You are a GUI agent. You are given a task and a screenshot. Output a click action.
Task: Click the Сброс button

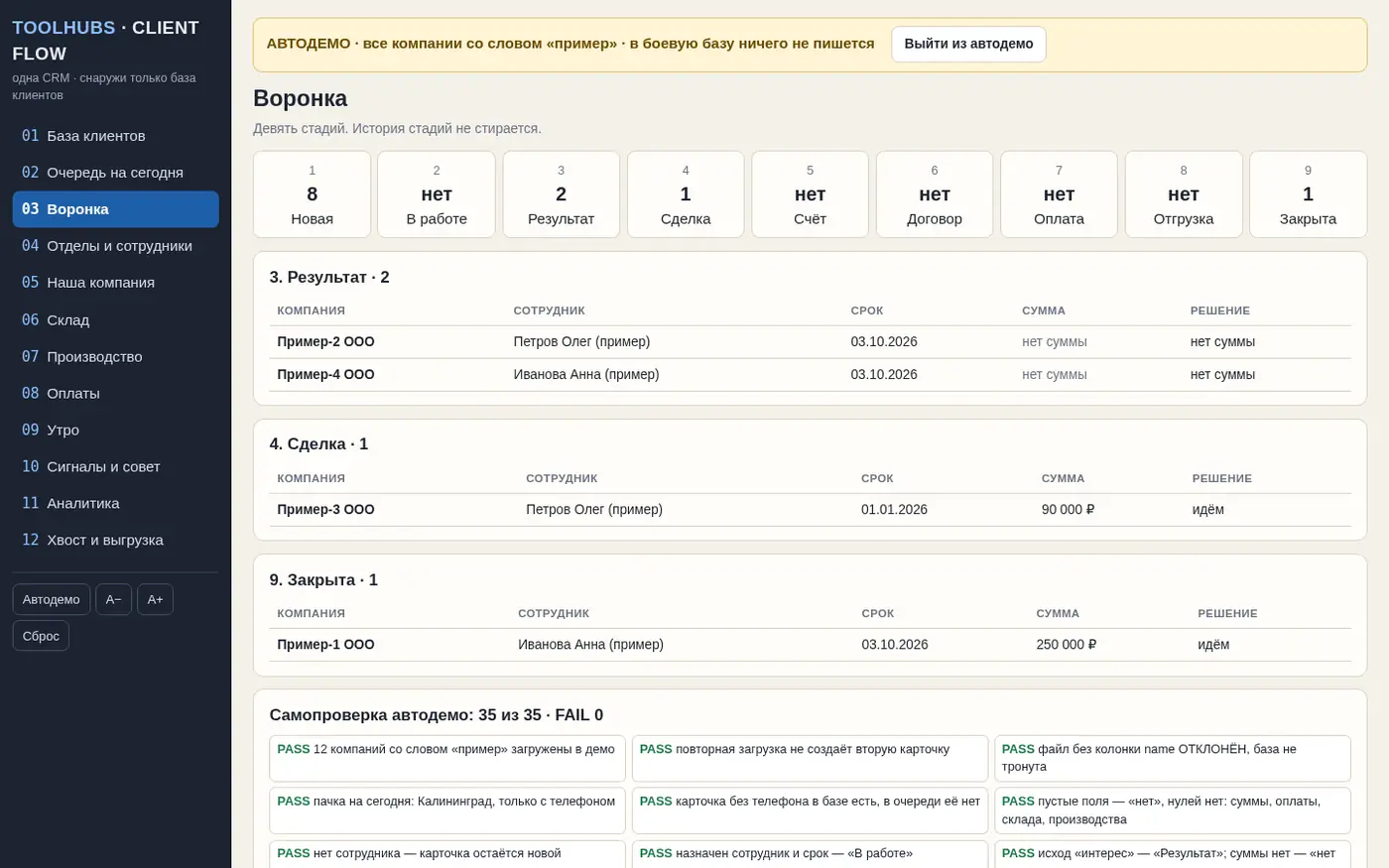coord(41,636)
